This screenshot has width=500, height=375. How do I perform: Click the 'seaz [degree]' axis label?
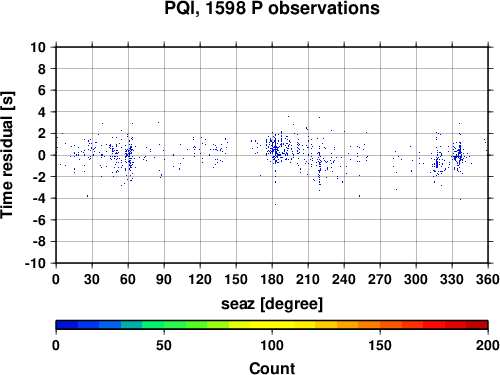[272, 304]
